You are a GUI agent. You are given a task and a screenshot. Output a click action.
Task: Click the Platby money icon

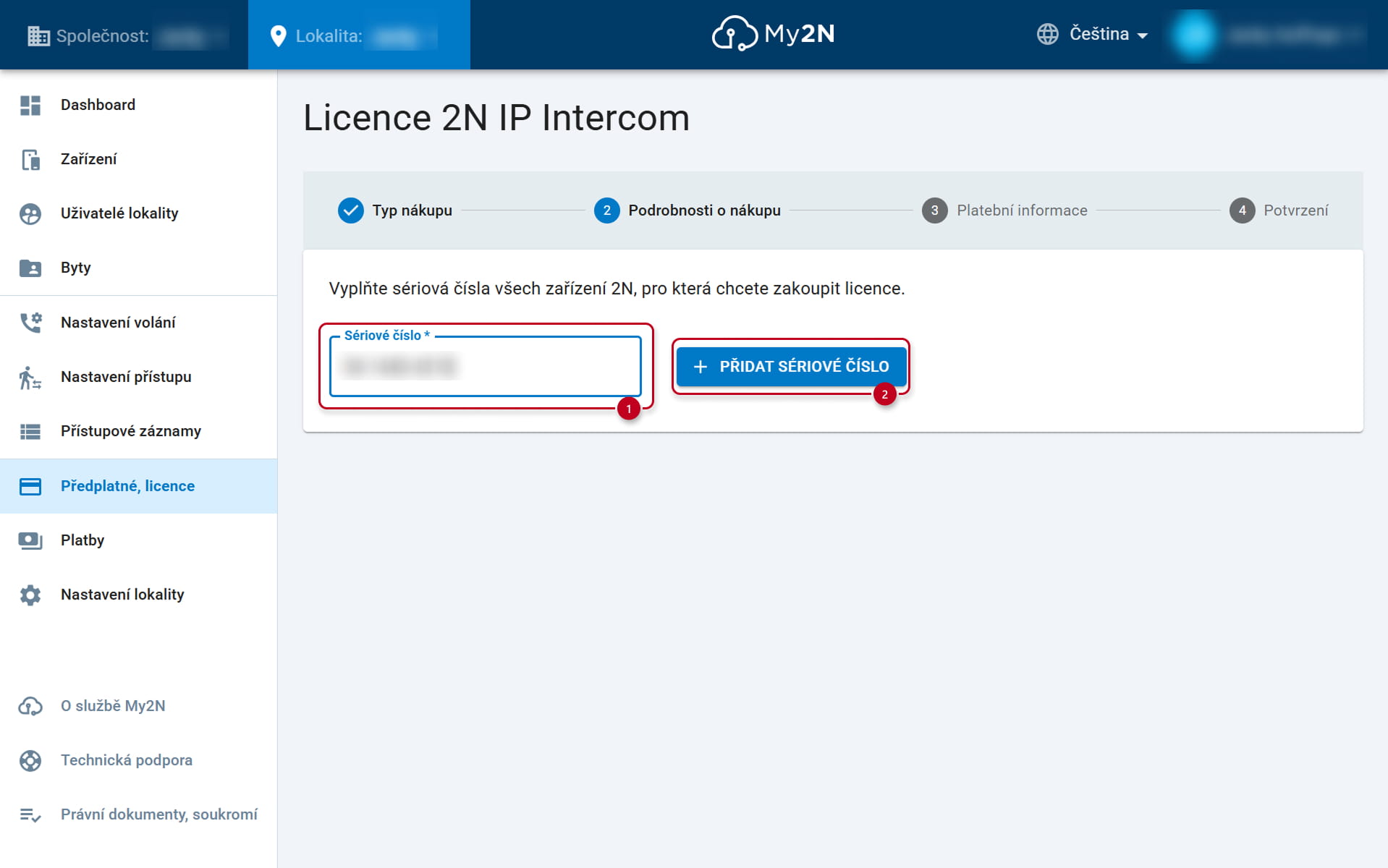click(x=30, y=540)
